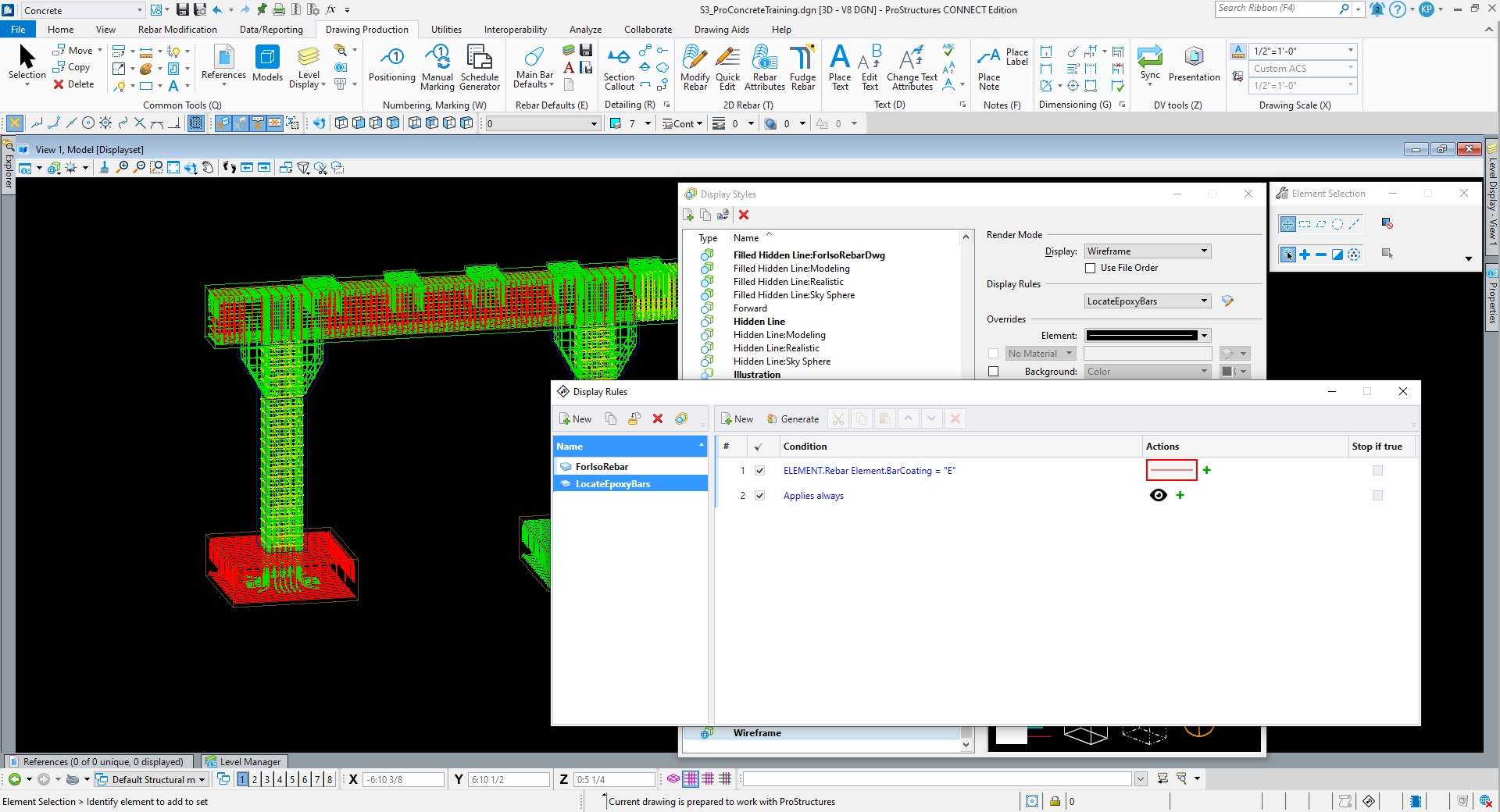Click the red line color action swatch
The height and width of the screenshot is (812, 1500).
(1171, 470)
